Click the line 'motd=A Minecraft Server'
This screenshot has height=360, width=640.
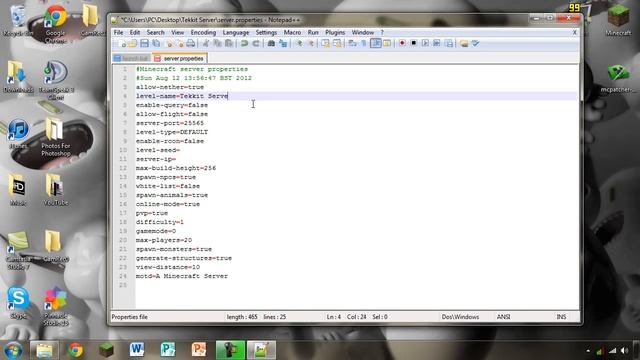[182, 276]
